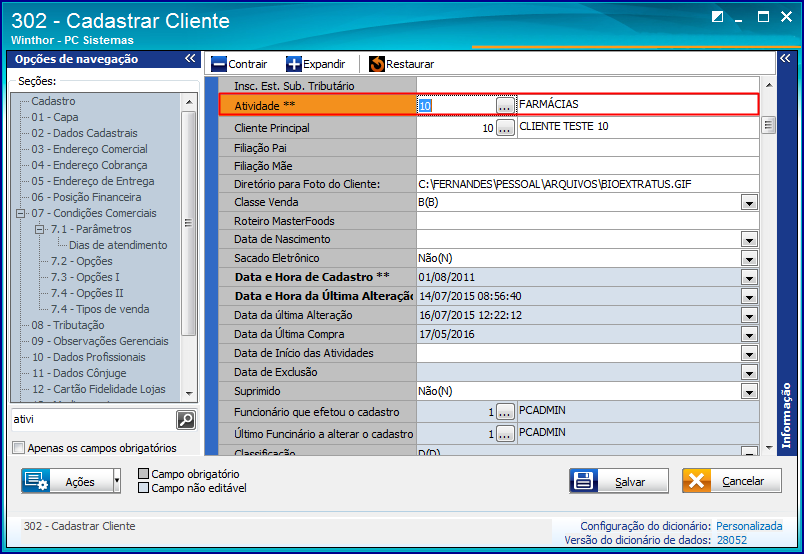Select the Cadastro tree root
The height and width of the screenshot is (554, 804).
(53, 101)
